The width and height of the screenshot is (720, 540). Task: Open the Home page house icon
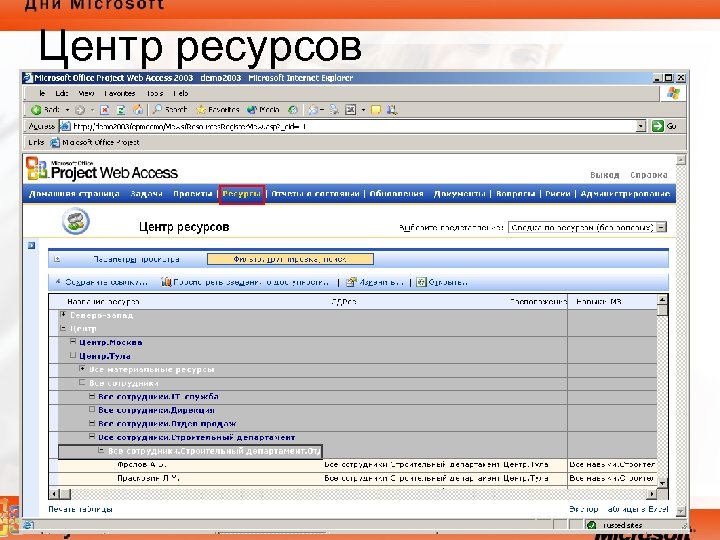tap(137, 110)
